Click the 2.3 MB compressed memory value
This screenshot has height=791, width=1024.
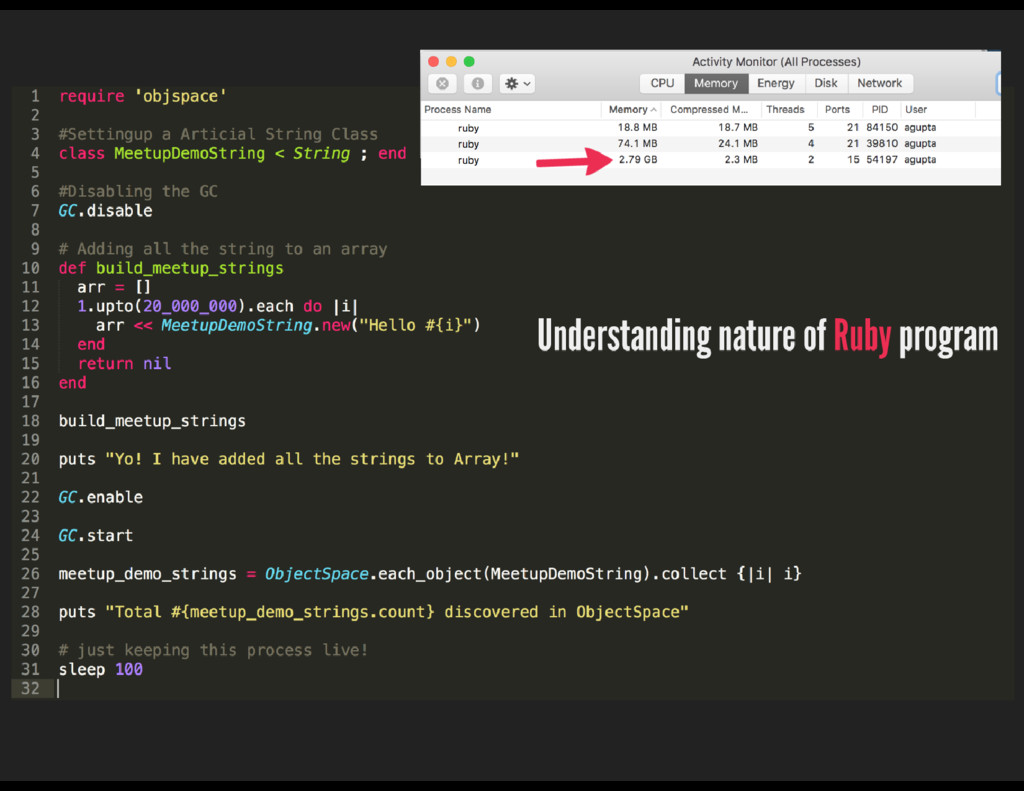pos(741,160)
